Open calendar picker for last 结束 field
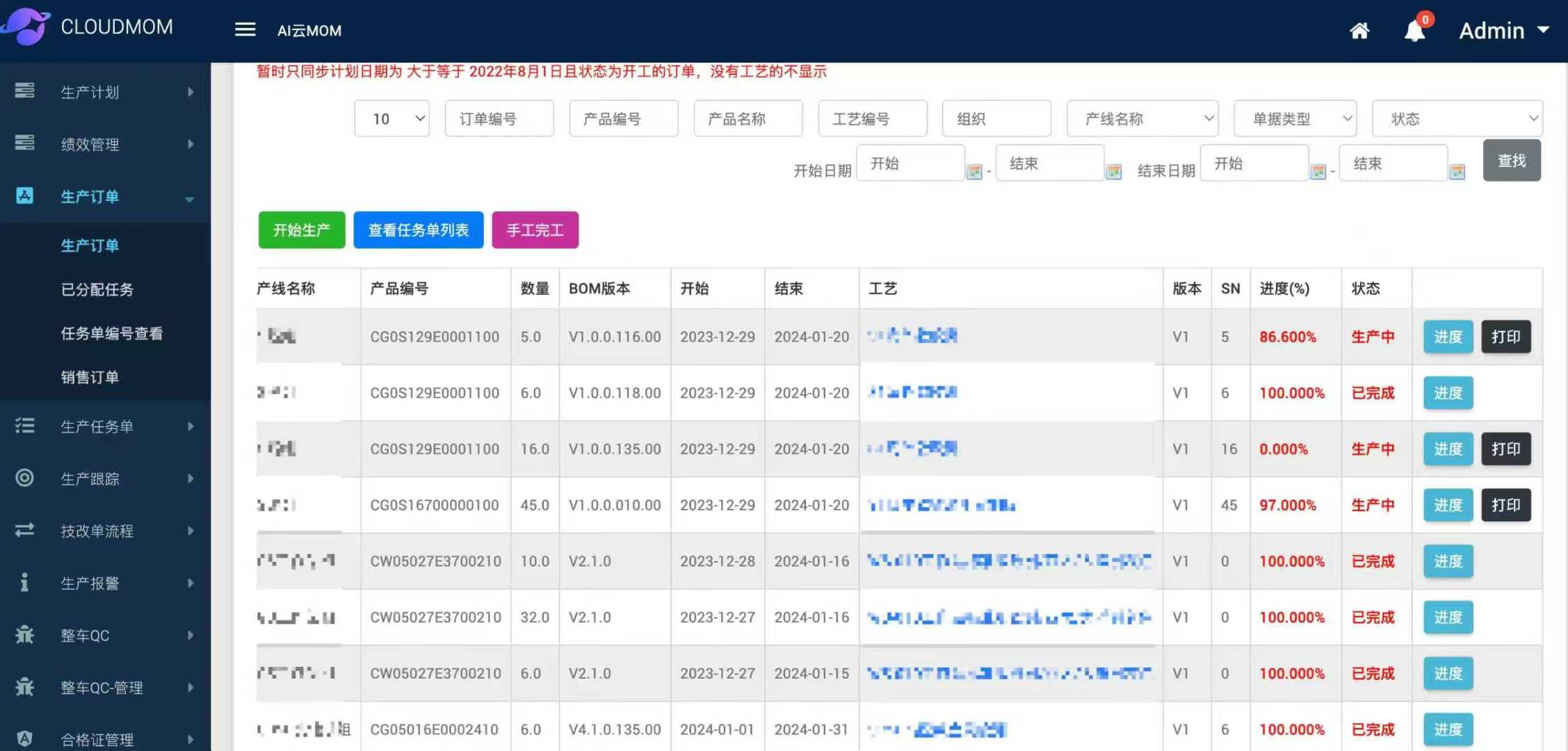1568x751 pixels. click(1457, 172)
